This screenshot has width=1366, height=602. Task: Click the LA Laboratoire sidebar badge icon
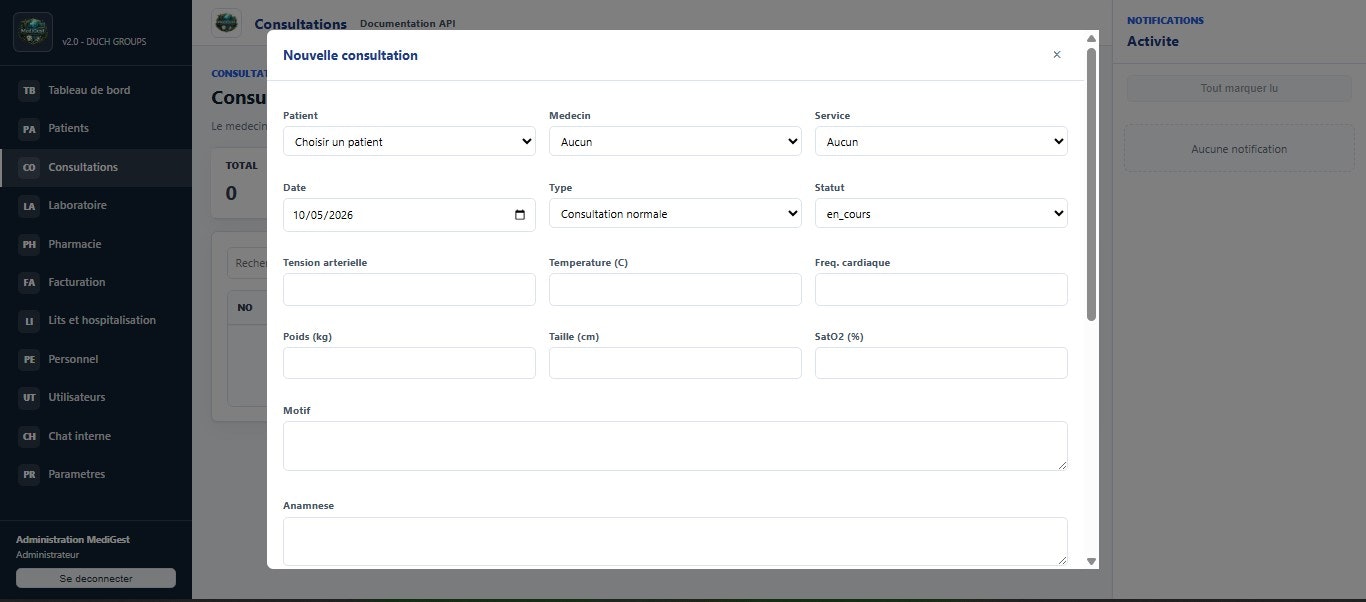[x=29, y=206]
